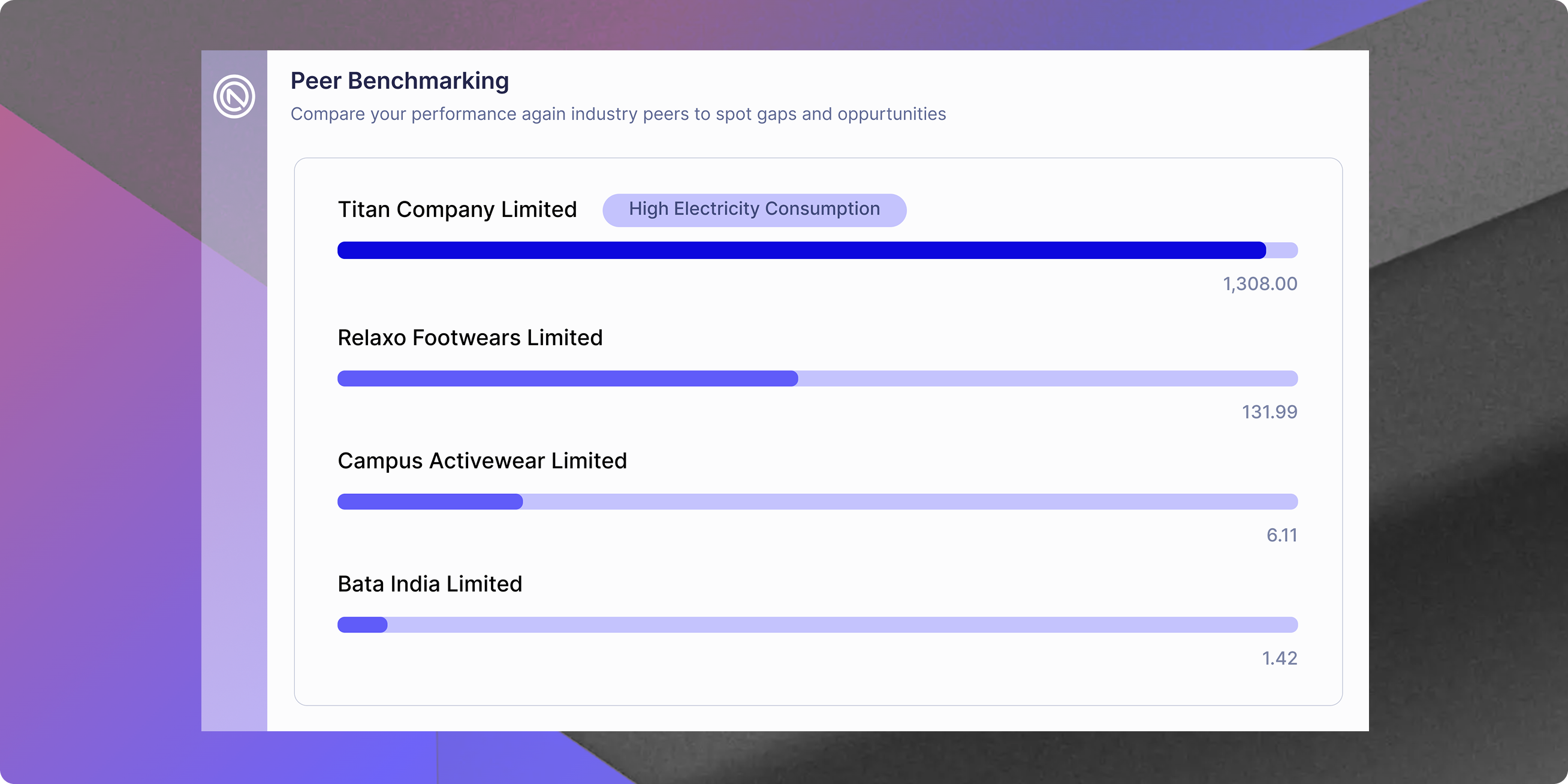Viewport: 1568px width, 784px height.
Task: Select the Titan Company Limited label
Action: tap(457, 210)
